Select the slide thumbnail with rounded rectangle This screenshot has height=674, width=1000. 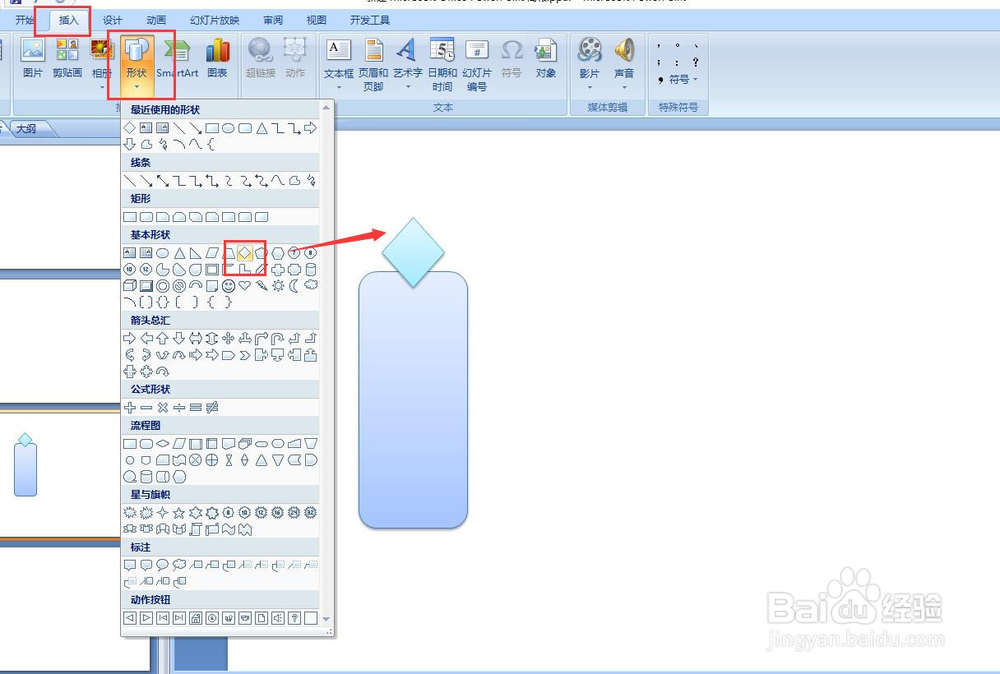coord(61,473)
